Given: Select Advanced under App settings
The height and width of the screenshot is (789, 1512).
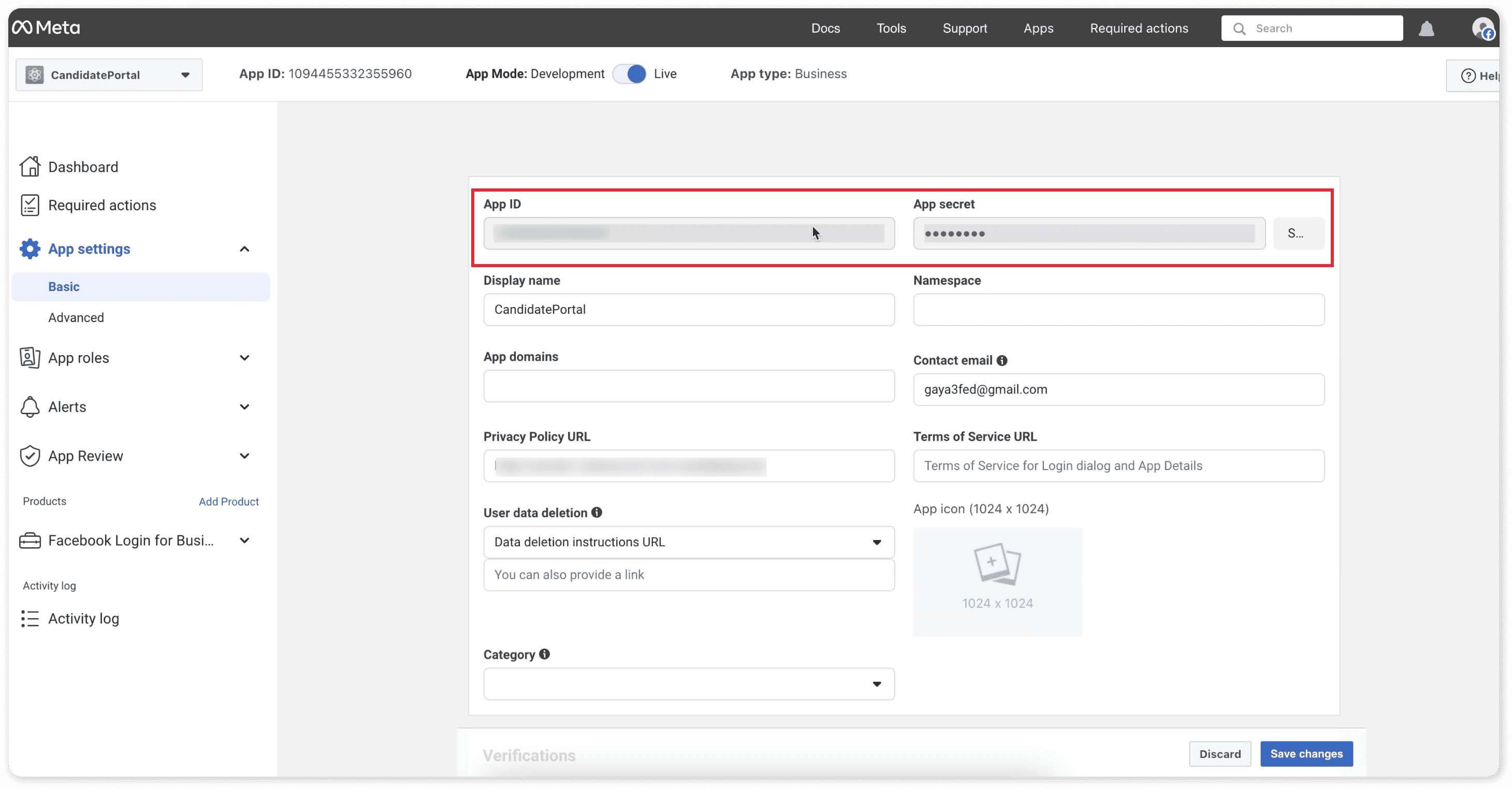Looking at the screenshot, I should tap(76, 317).
